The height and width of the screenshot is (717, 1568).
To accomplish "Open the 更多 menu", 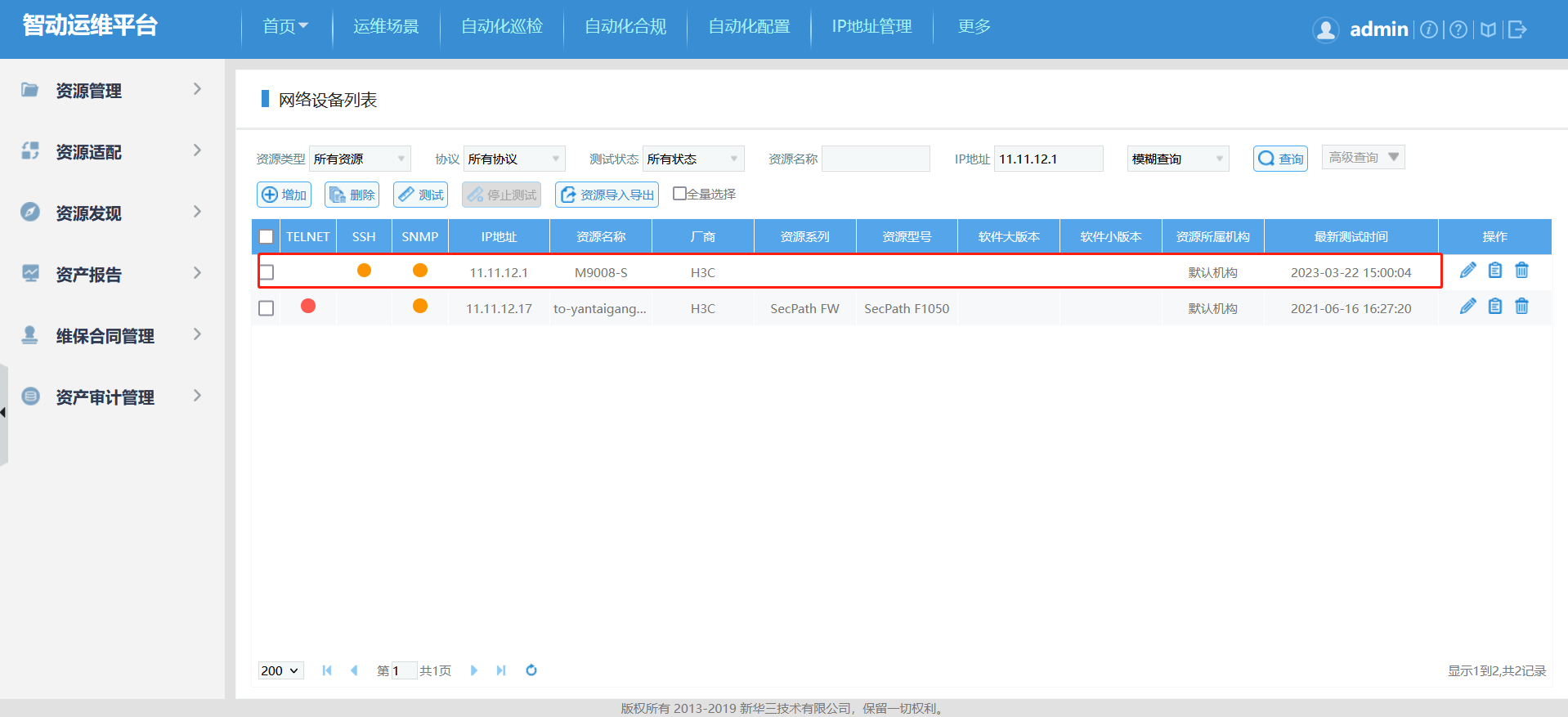I will click(974, 27).
